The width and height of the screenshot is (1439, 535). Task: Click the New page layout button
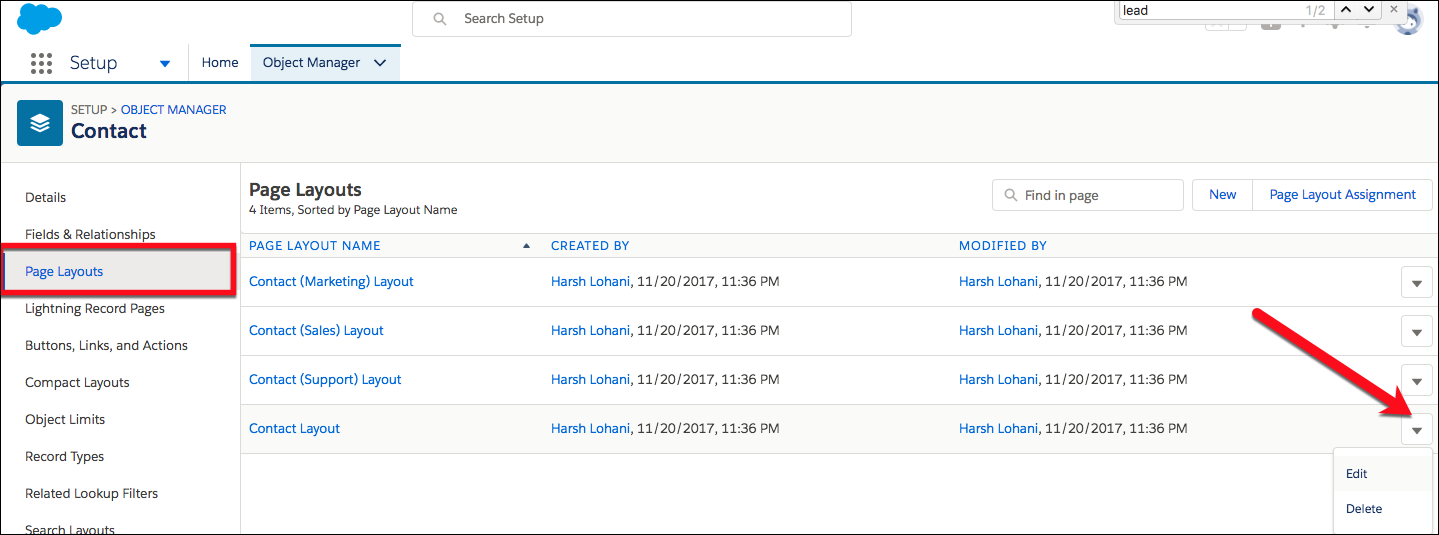1222,195
